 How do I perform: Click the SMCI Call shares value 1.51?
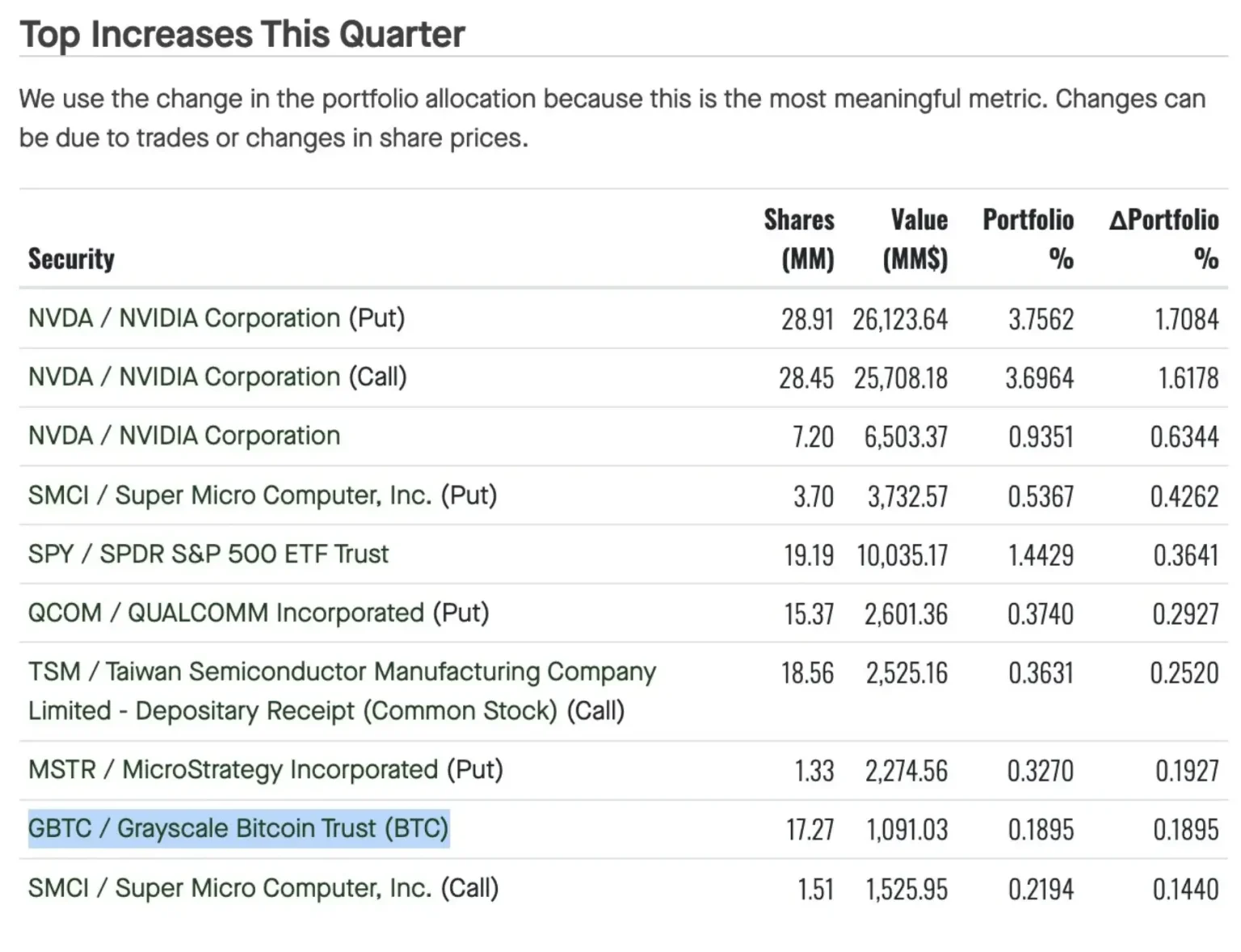point(815,889)
